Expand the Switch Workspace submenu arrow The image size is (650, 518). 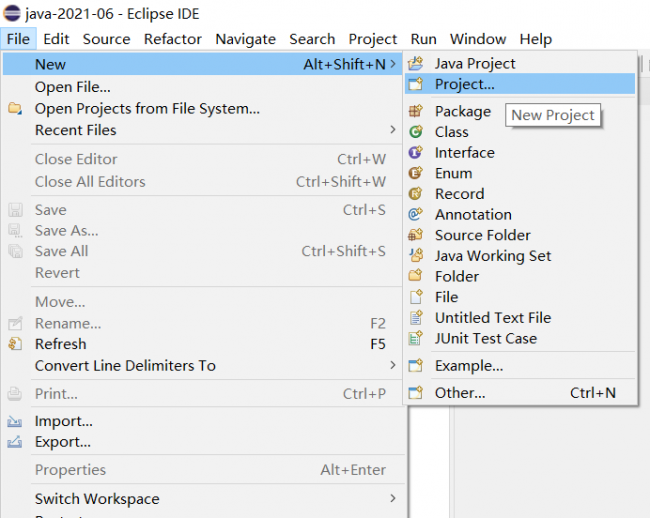pos(393,498)
